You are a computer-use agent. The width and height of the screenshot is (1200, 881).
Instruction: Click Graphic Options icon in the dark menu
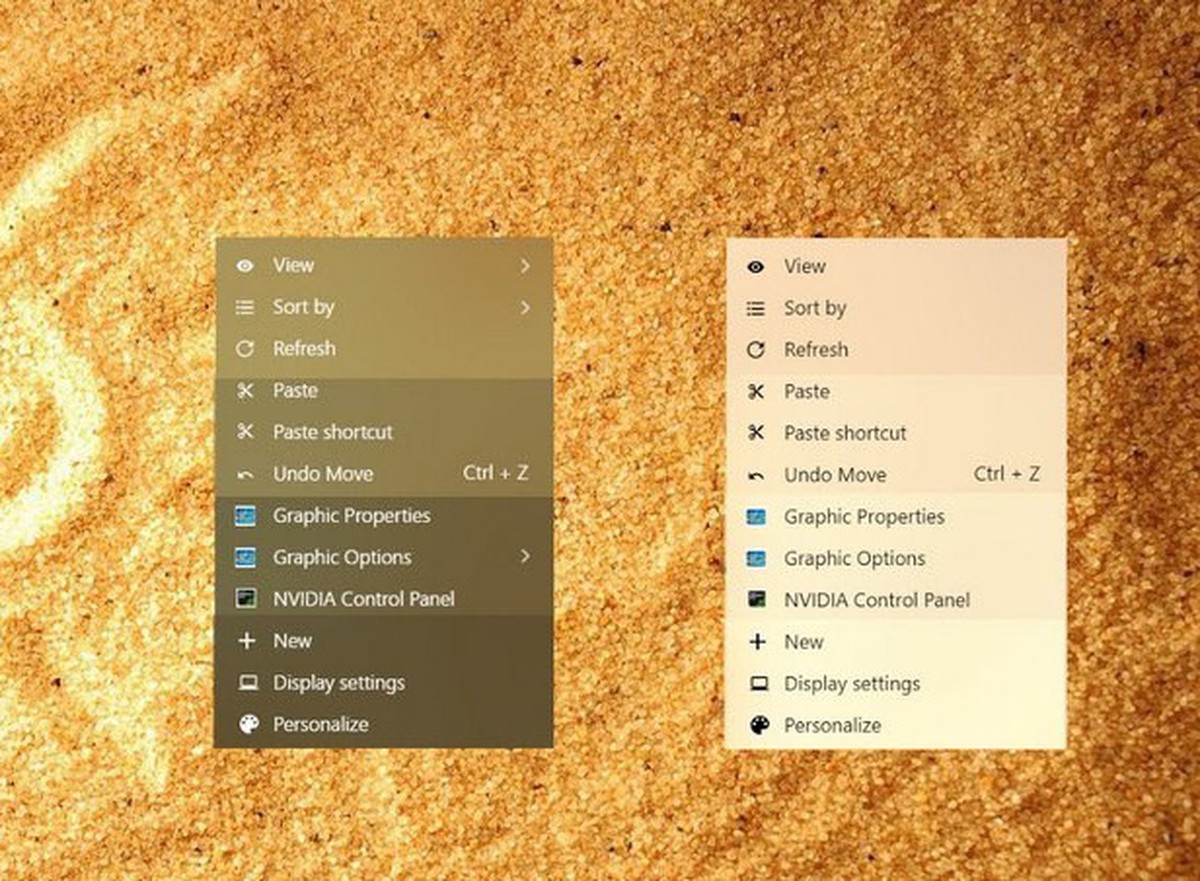245,557
